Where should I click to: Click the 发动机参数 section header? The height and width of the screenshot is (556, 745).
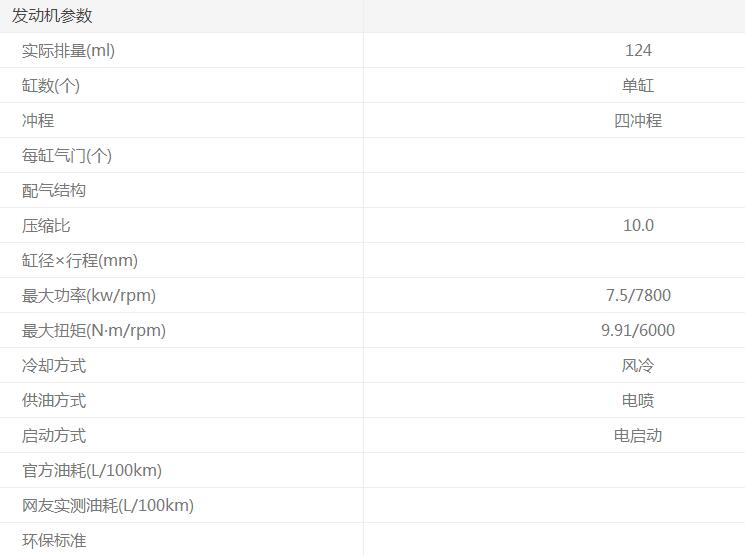(52, 16)
